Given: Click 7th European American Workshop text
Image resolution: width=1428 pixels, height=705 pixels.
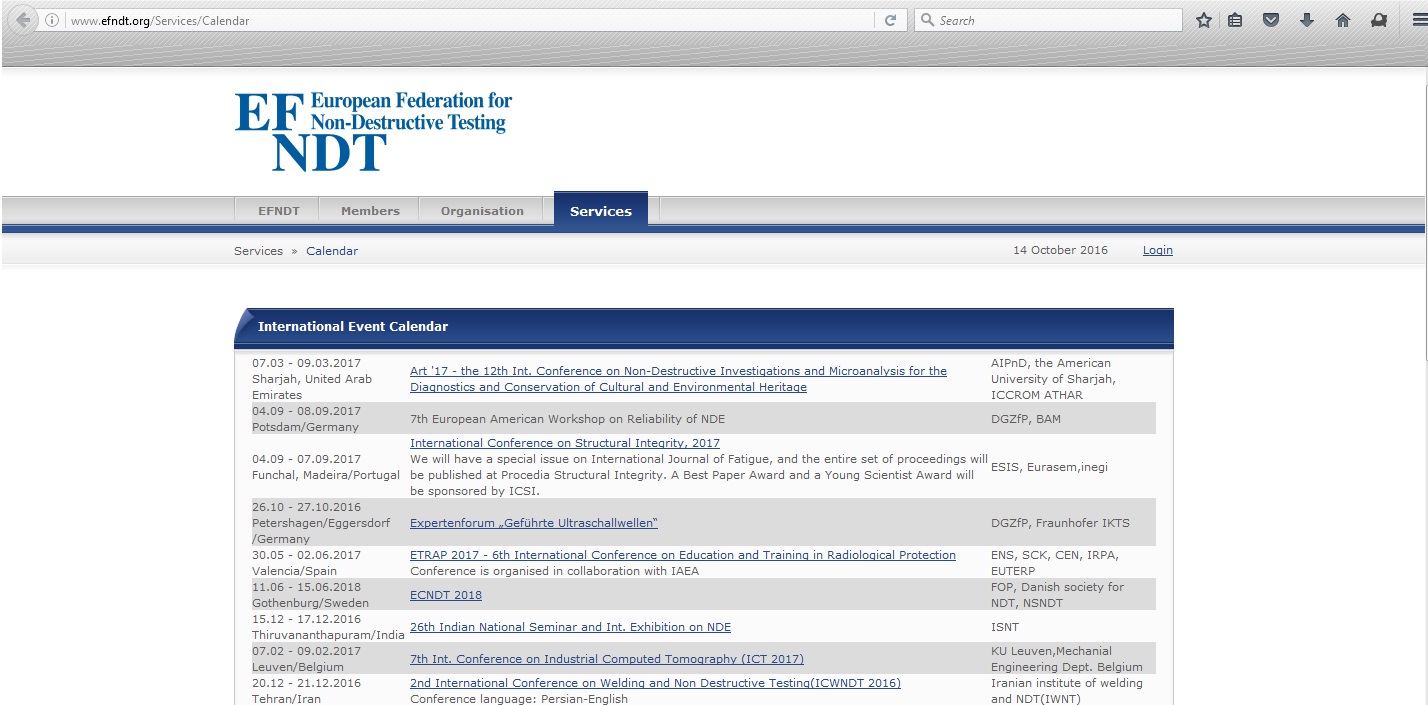Looking at the screenshot, I should coord(567,419).
